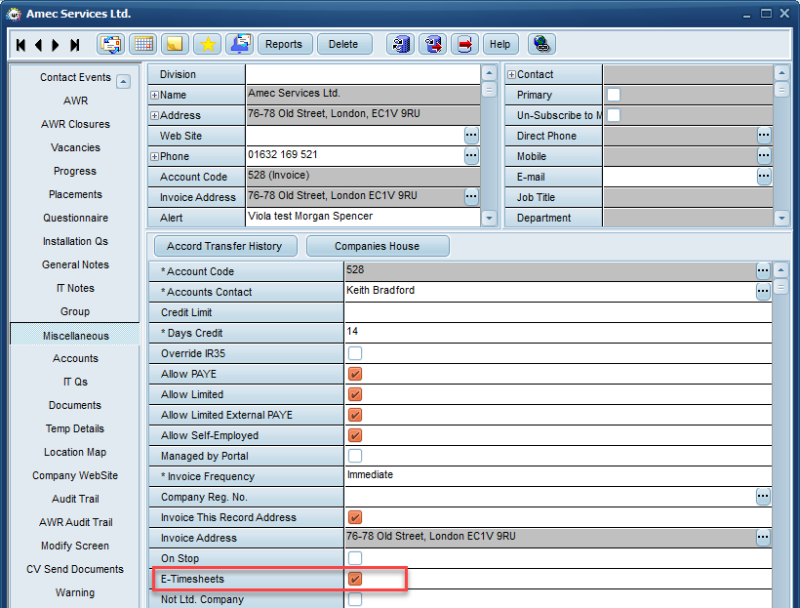The image size is (800, 608).
Task: Click ellipsis button in Phone row
Action: (x=471, y=156)
